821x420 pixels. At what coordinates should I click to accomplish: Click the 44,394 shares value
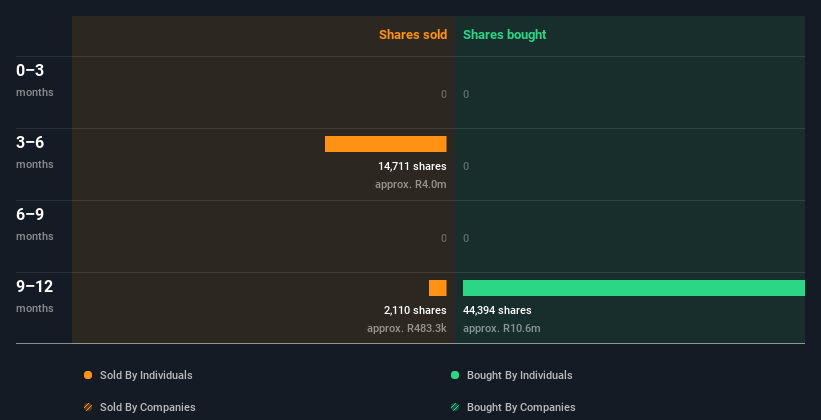coord(497,311)
